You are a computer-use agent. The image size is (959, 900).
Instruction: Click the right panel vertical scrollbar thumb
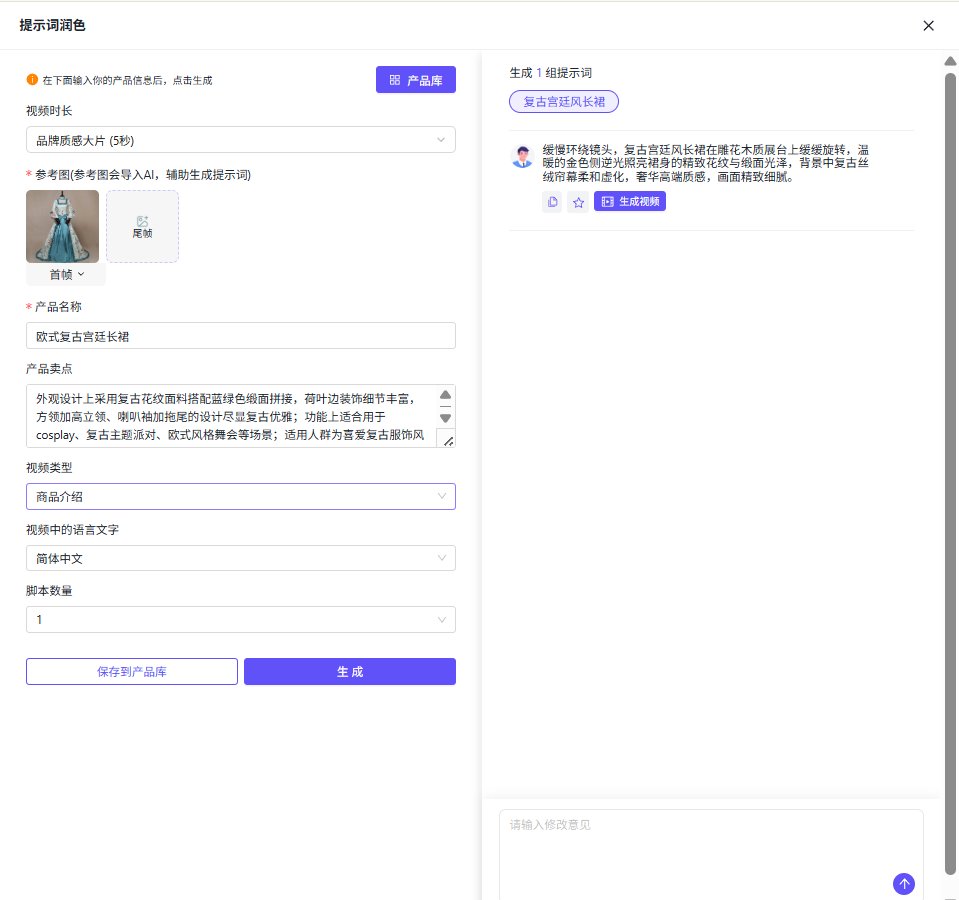950,474
